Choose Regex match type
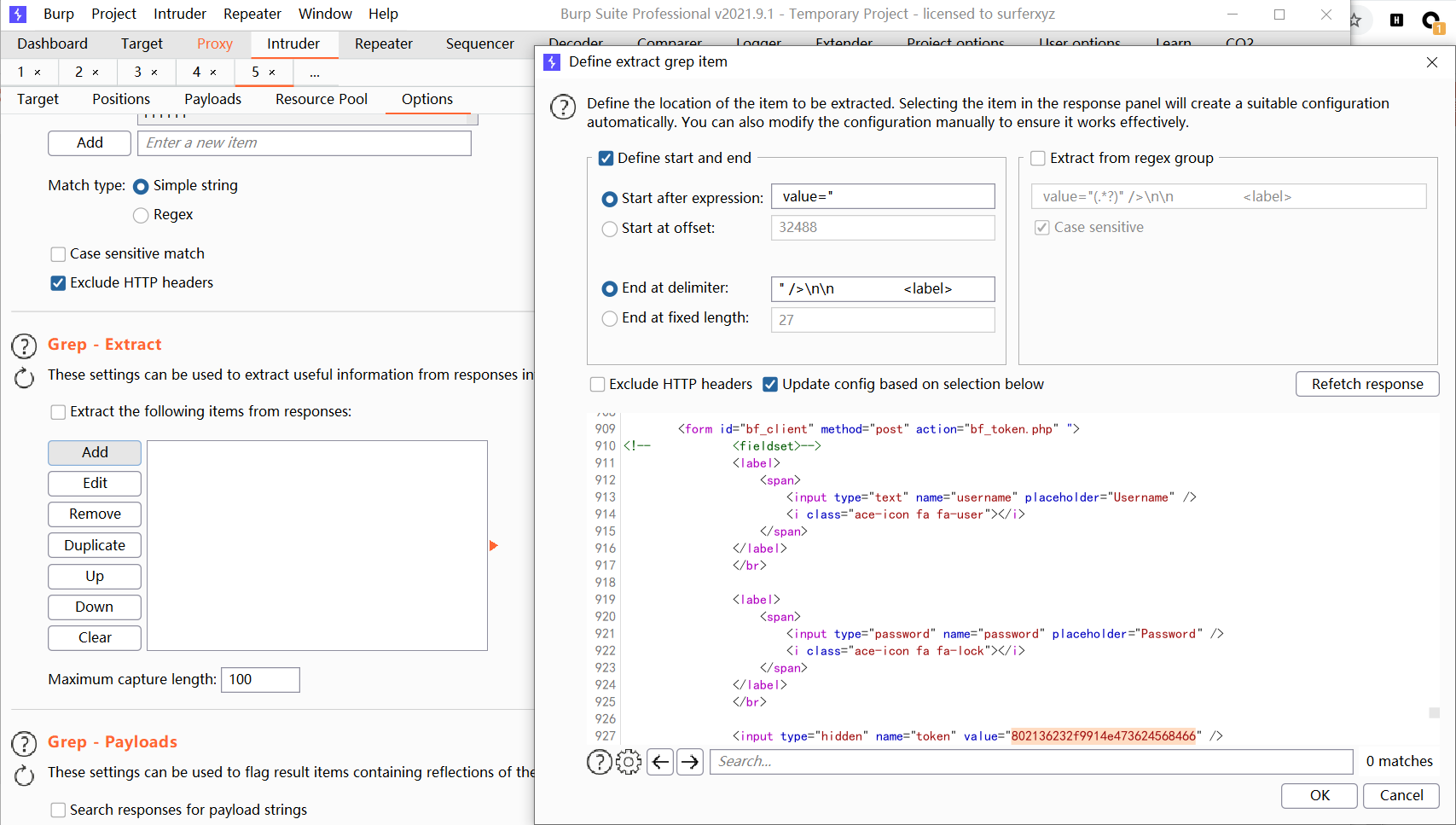The height and width of the screenshot is (825, 1456). pos(141,215)
